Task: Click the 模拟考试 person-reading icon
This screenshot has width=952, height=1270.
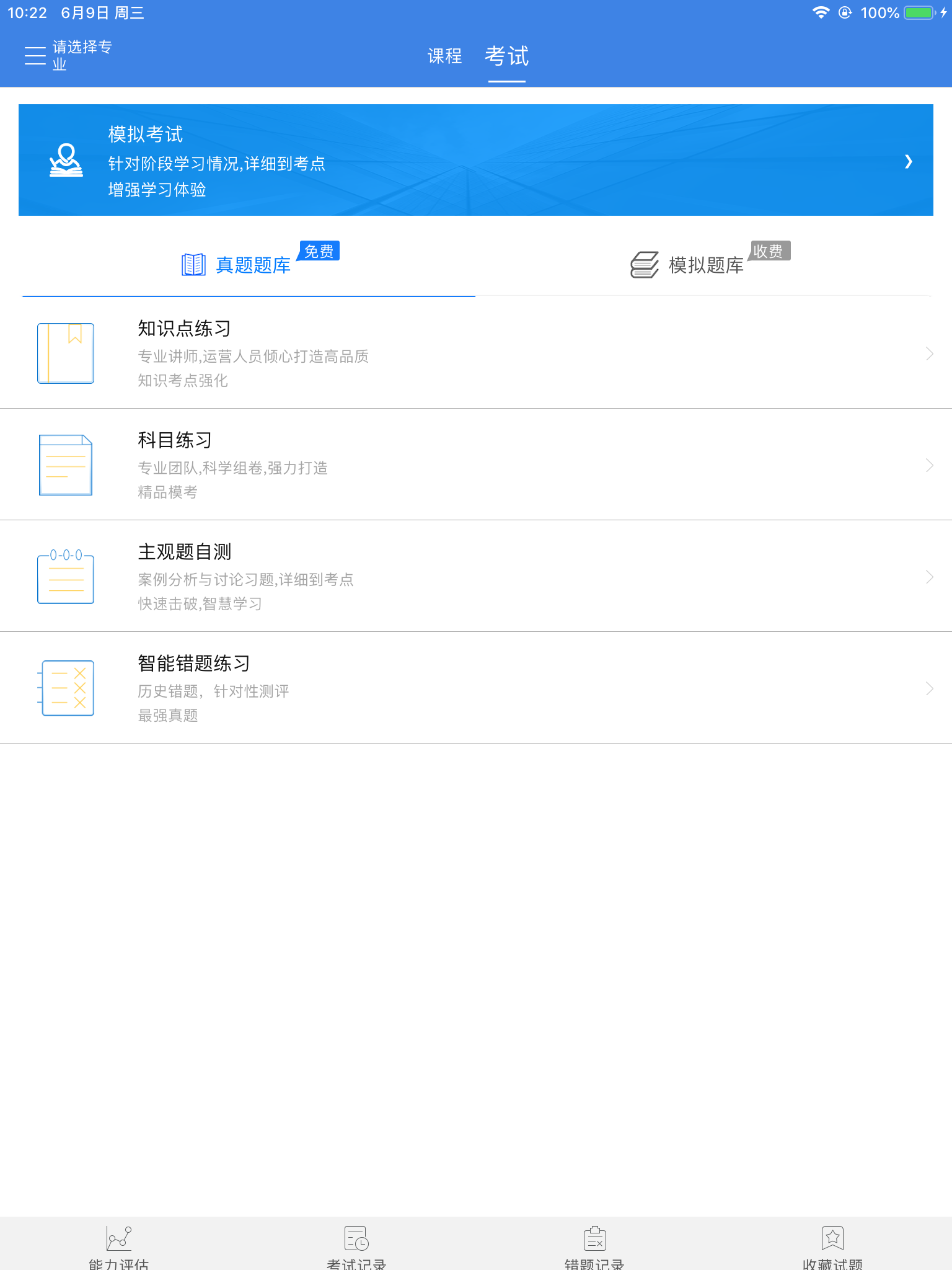Action: point(66,160)
